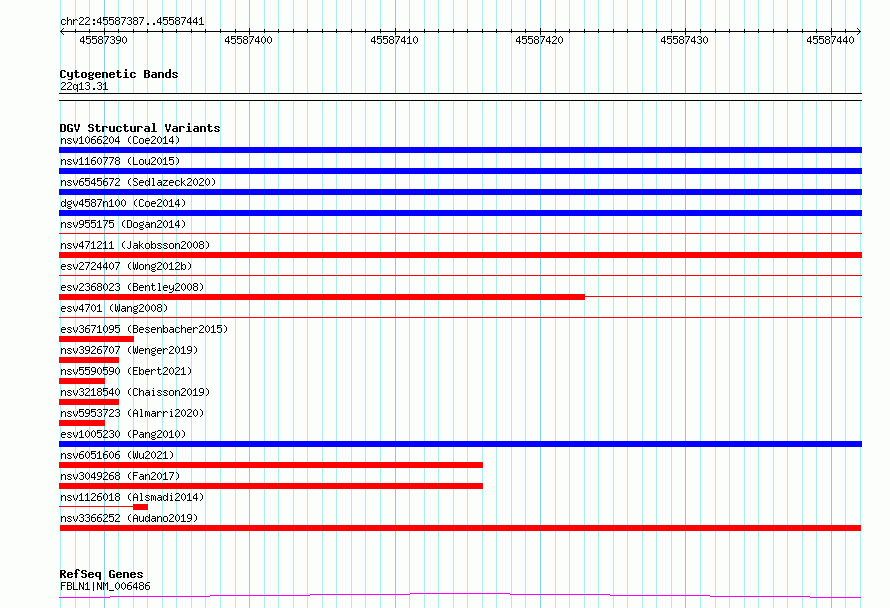Image resolution: width=890 pixels, height=608 pixels.
Task: Click the nsv1066204 (Coe2014) blue bar
Action: (x=460, y=150)
